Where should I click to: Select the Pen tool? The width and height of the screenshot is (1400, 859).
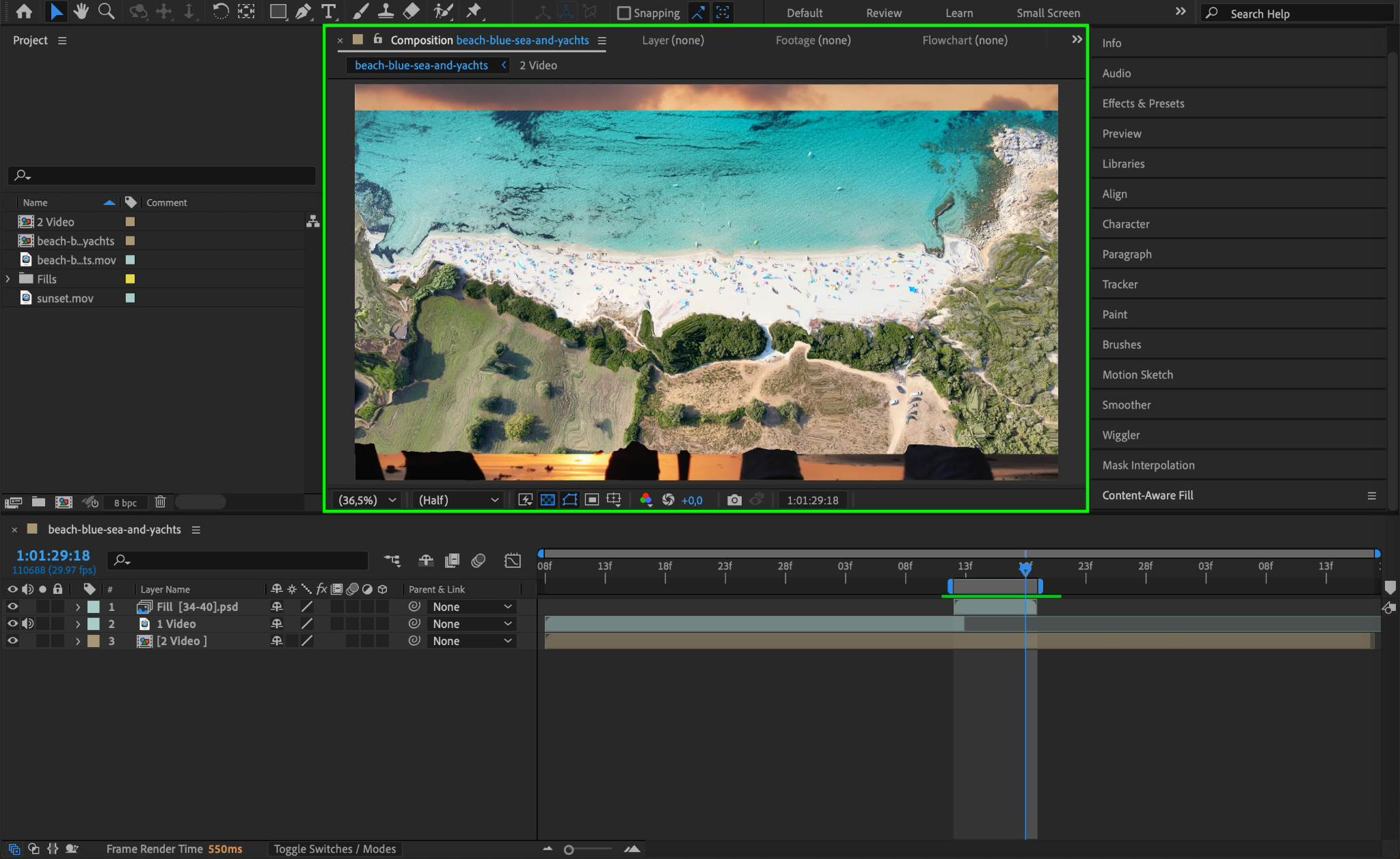pos(303,12)
